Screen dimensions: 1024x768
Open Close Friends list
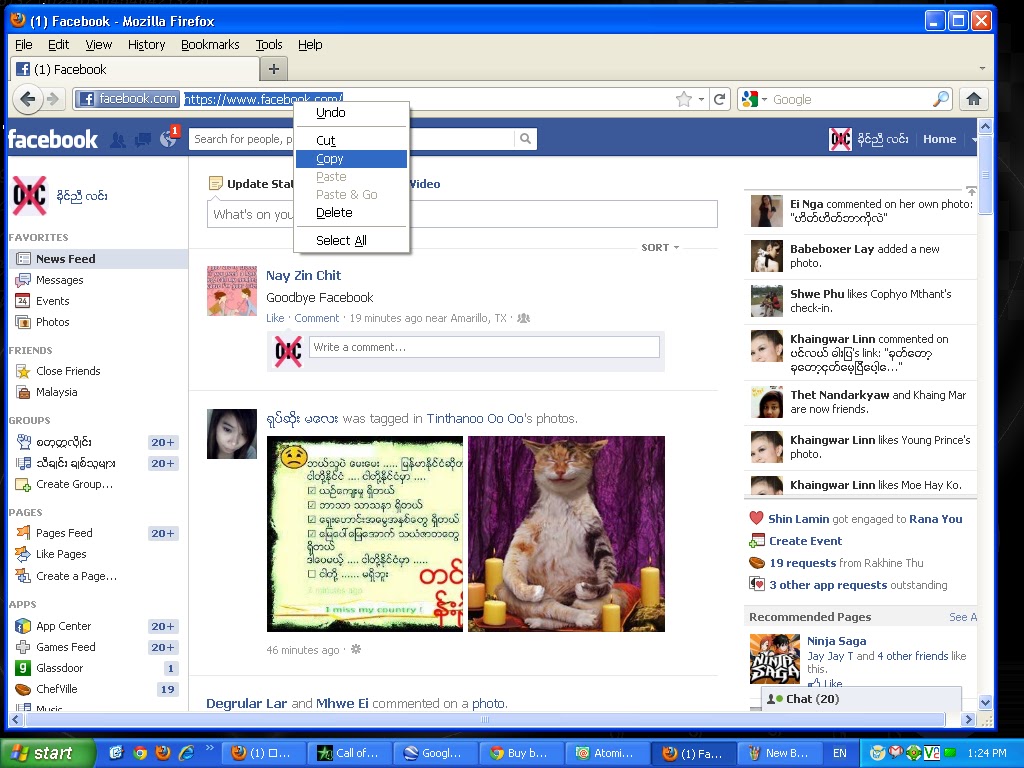click(x=68, y=371)
